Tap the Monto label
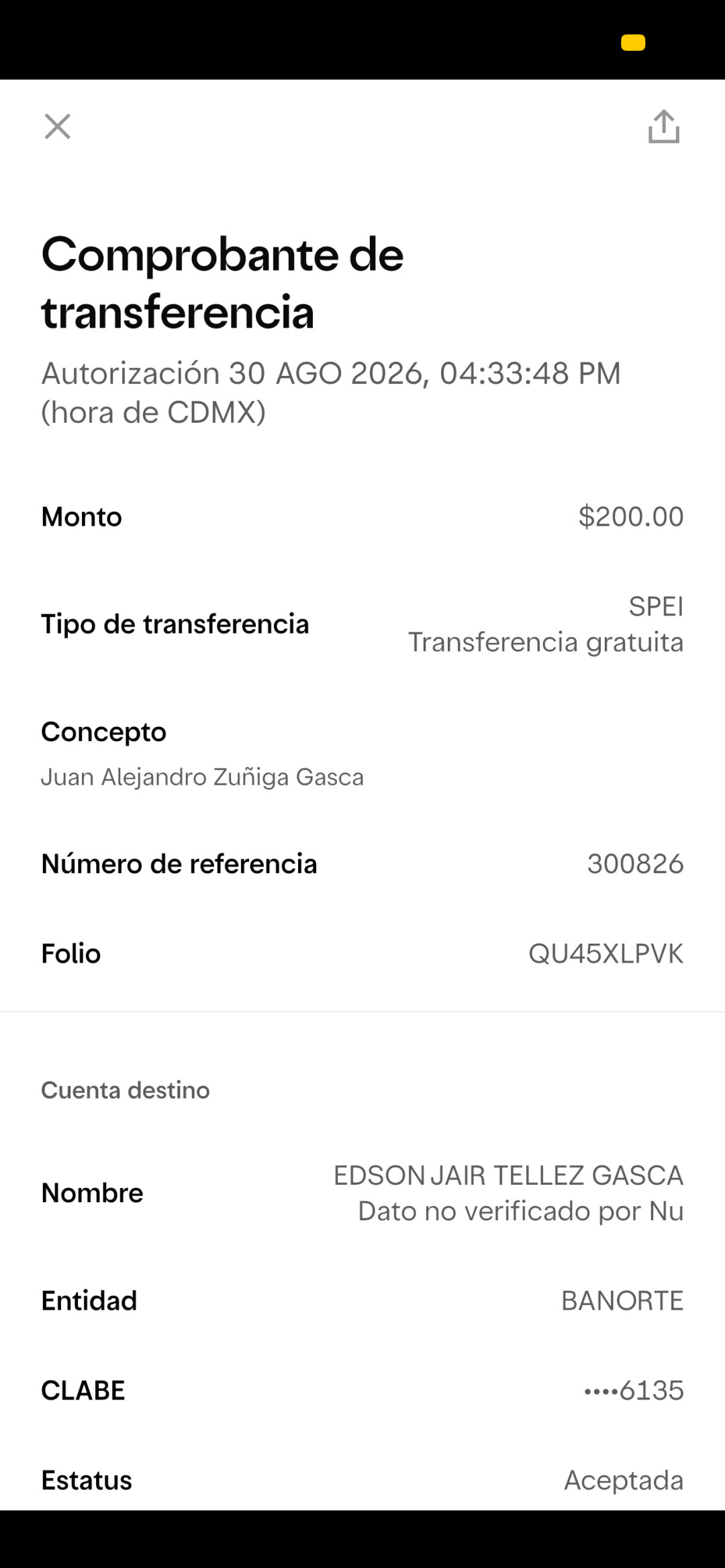 [81, 517]
